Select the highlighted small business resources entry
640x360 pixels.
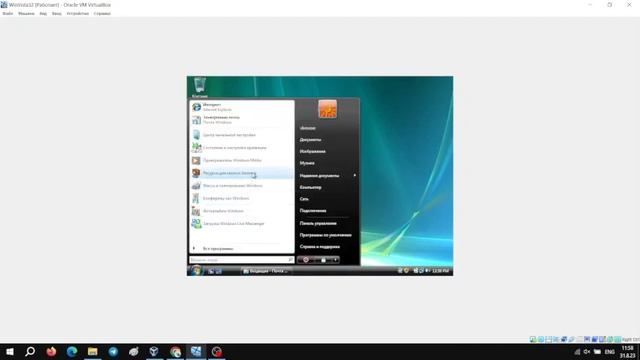tap(242, 173)
